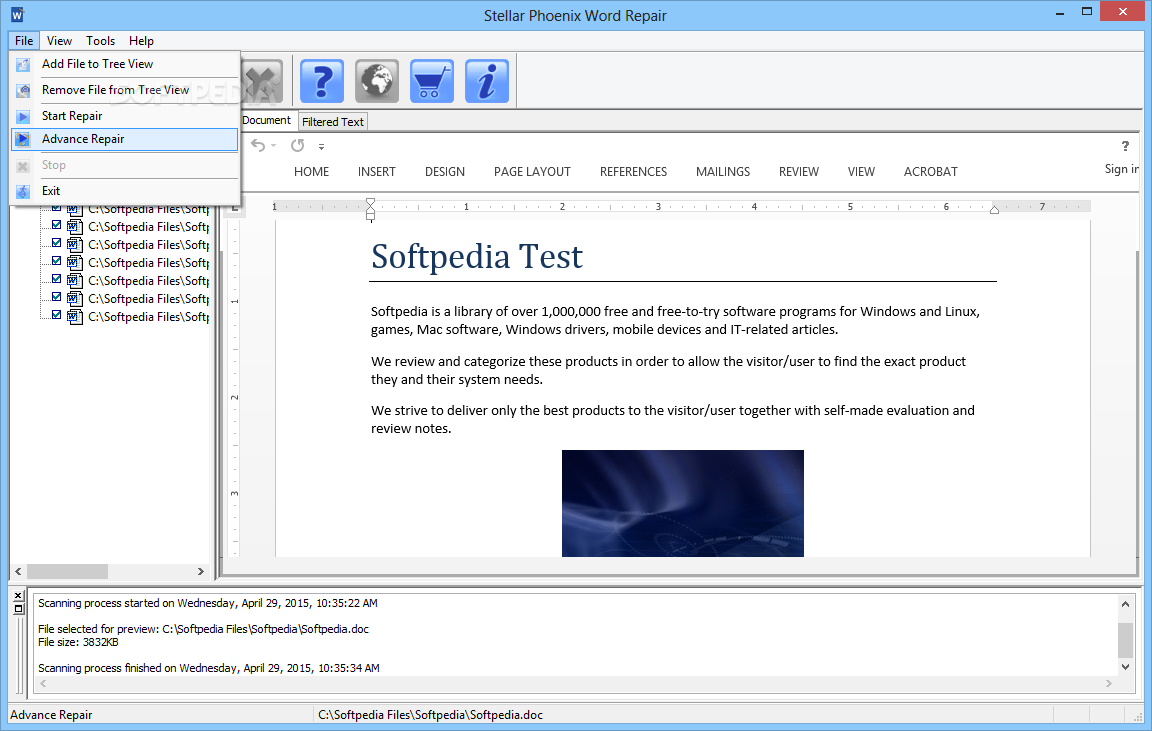Click the 'Scanning process finished' log line
1152x731 pixels.
pos(209,668)
